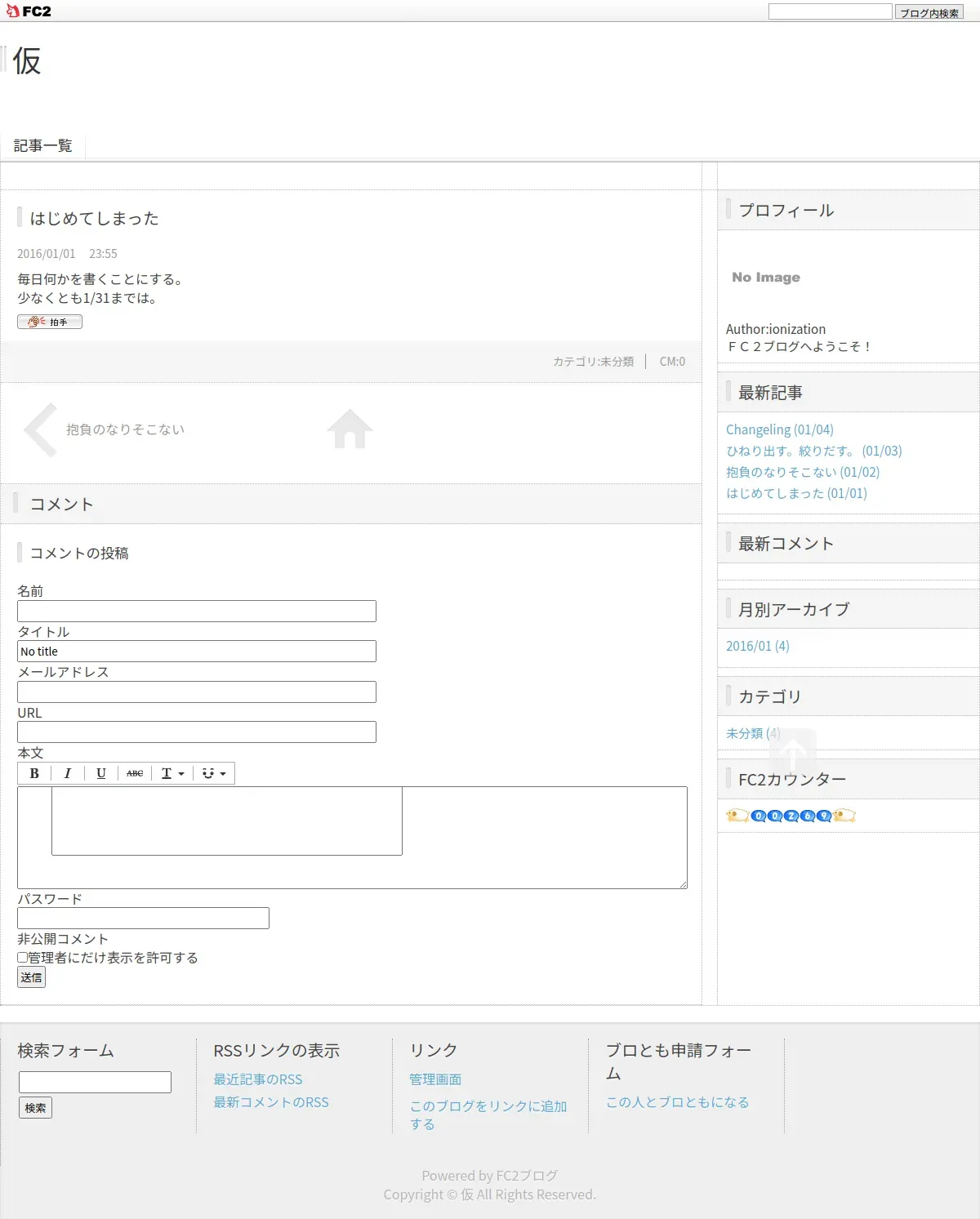Click the 名前 input field

197,611
